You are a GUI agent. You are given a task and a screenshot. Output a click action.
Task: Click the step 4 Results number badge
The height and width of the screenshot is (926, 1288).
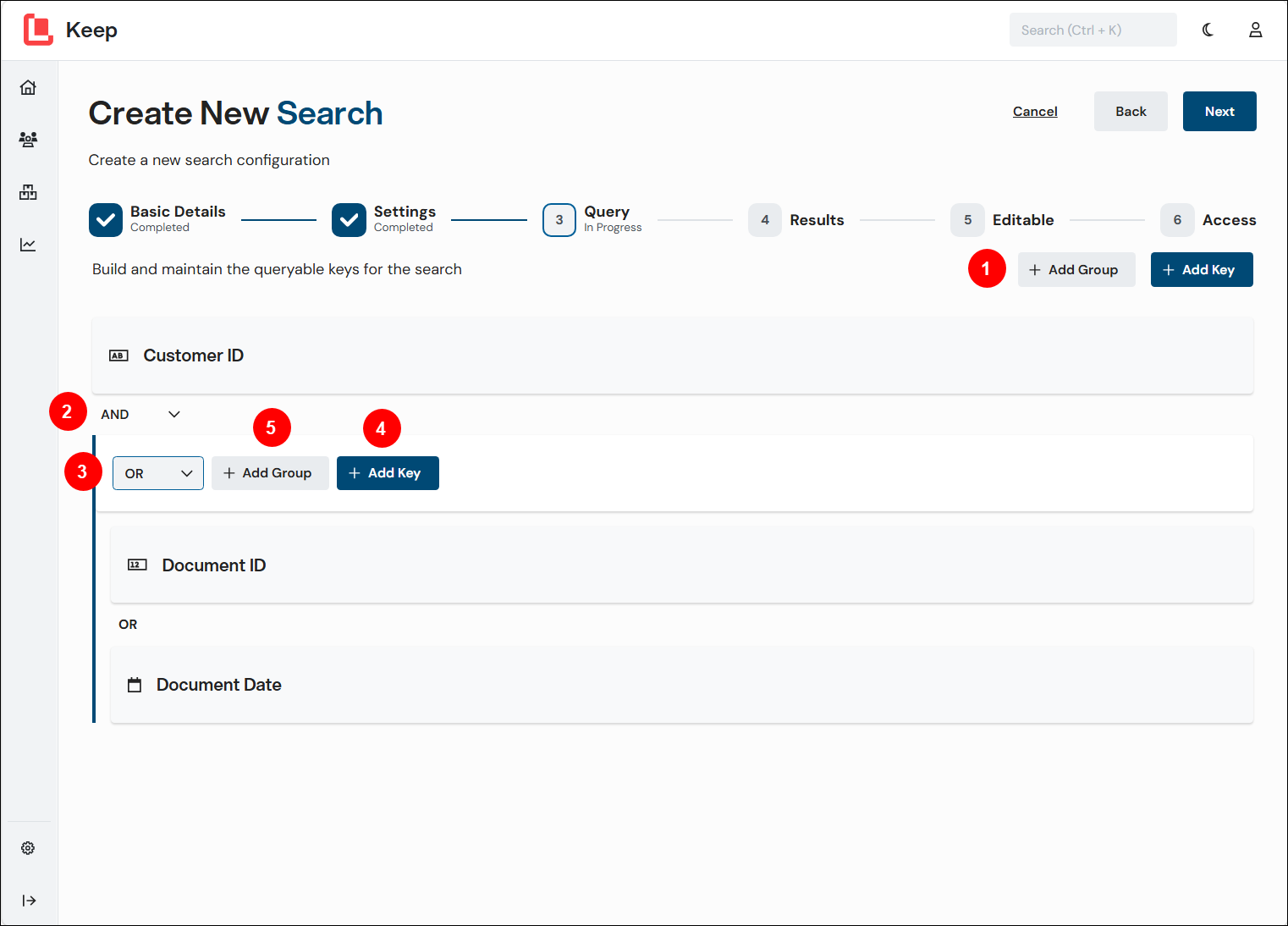[x=765, y=220]
